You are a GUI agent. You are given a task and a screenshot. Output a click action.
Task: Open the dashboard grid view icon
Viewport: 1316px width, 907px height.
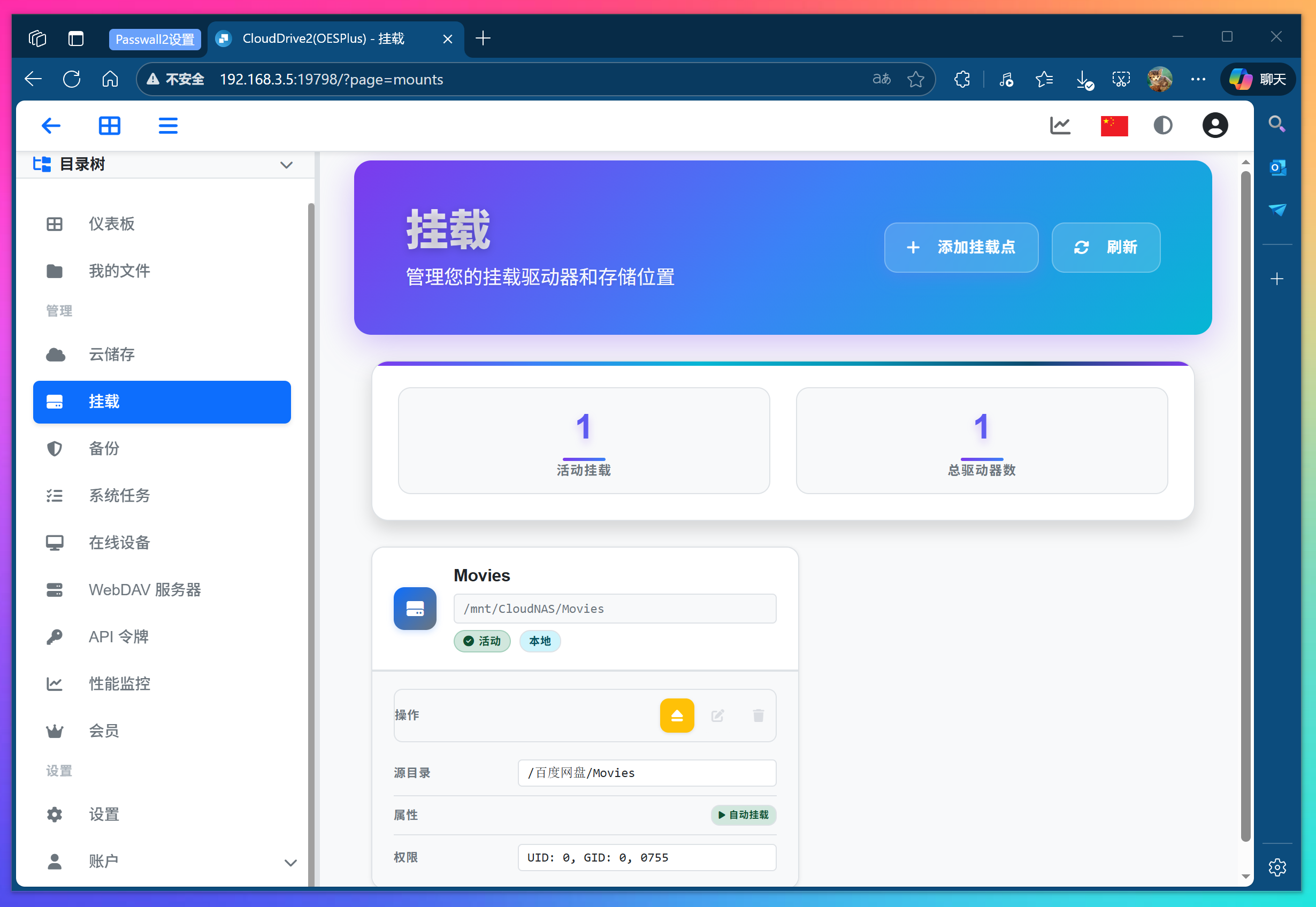click(110, 125)
